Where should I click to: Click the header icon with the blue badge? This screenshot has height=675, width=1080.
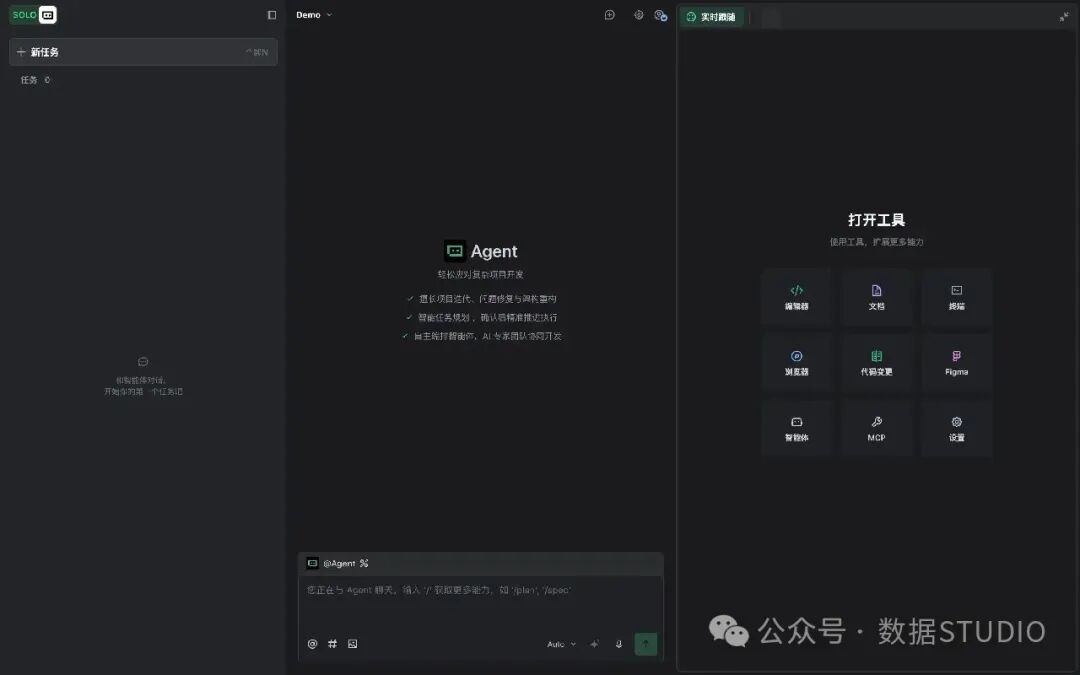coord(661,15)
